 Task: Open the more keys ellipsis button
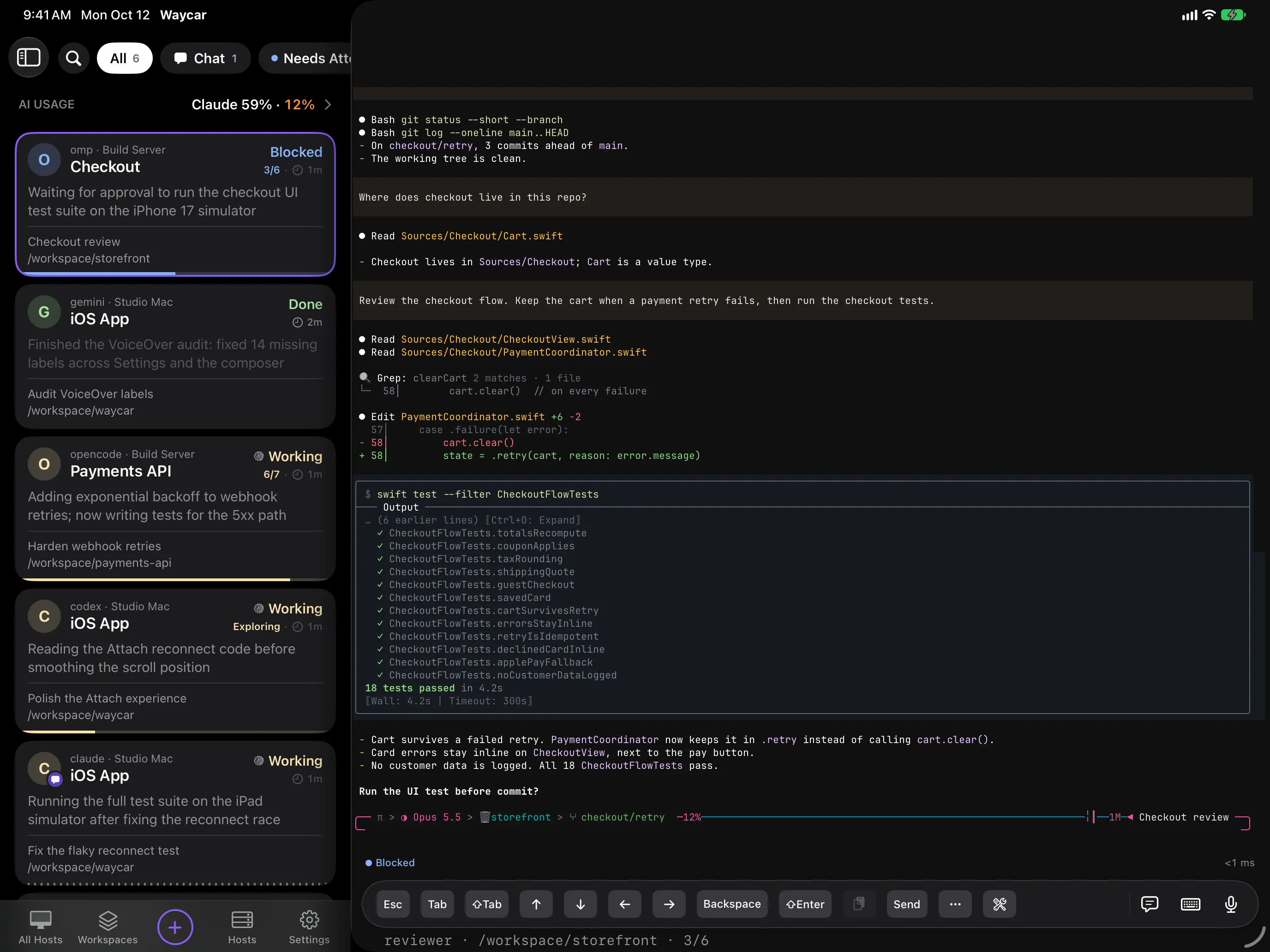coord(955,904)
